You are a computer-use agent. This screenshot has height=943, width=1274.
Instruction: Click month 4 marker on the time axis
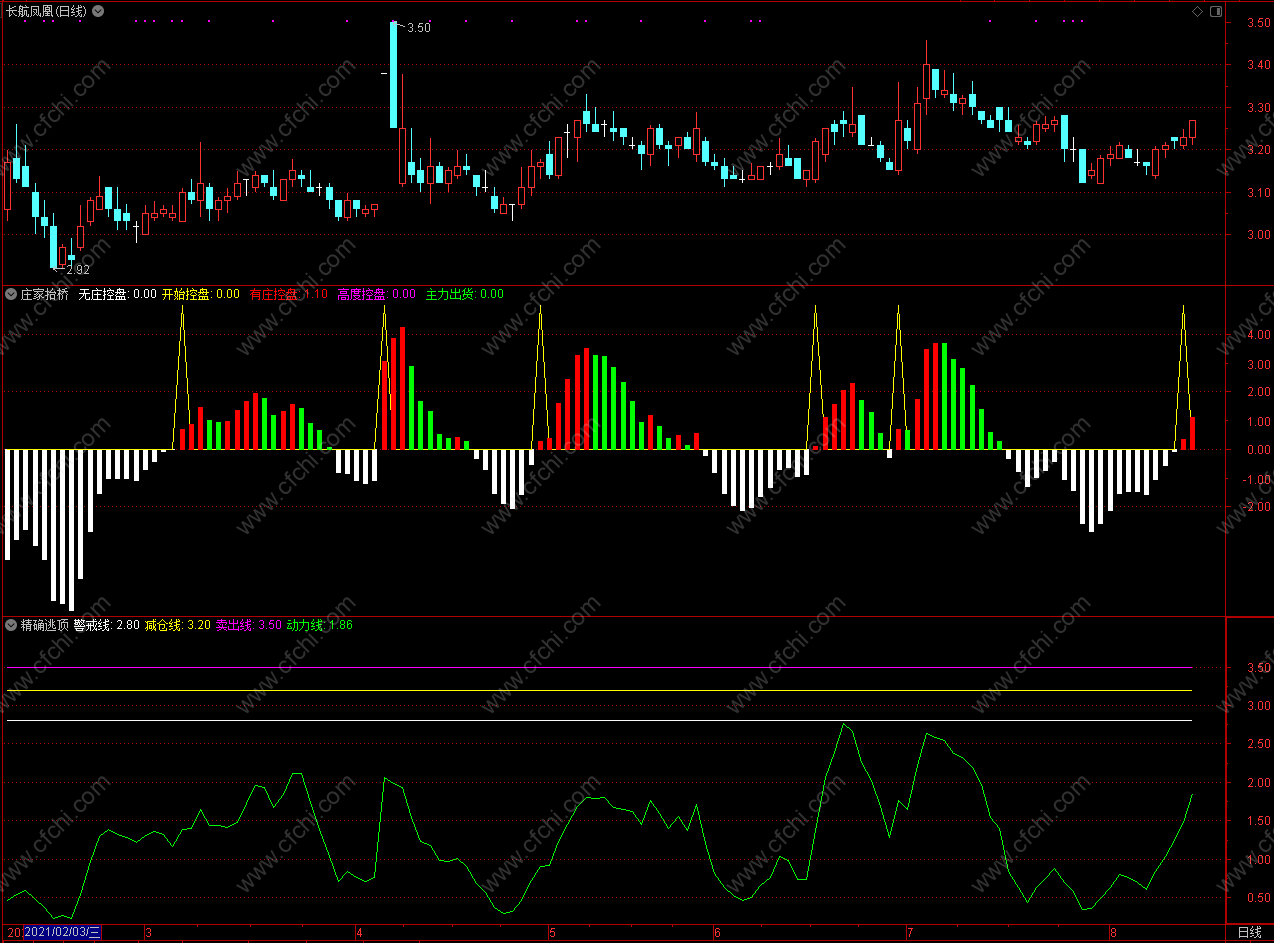pyautogui.click(x=360, y=933)
